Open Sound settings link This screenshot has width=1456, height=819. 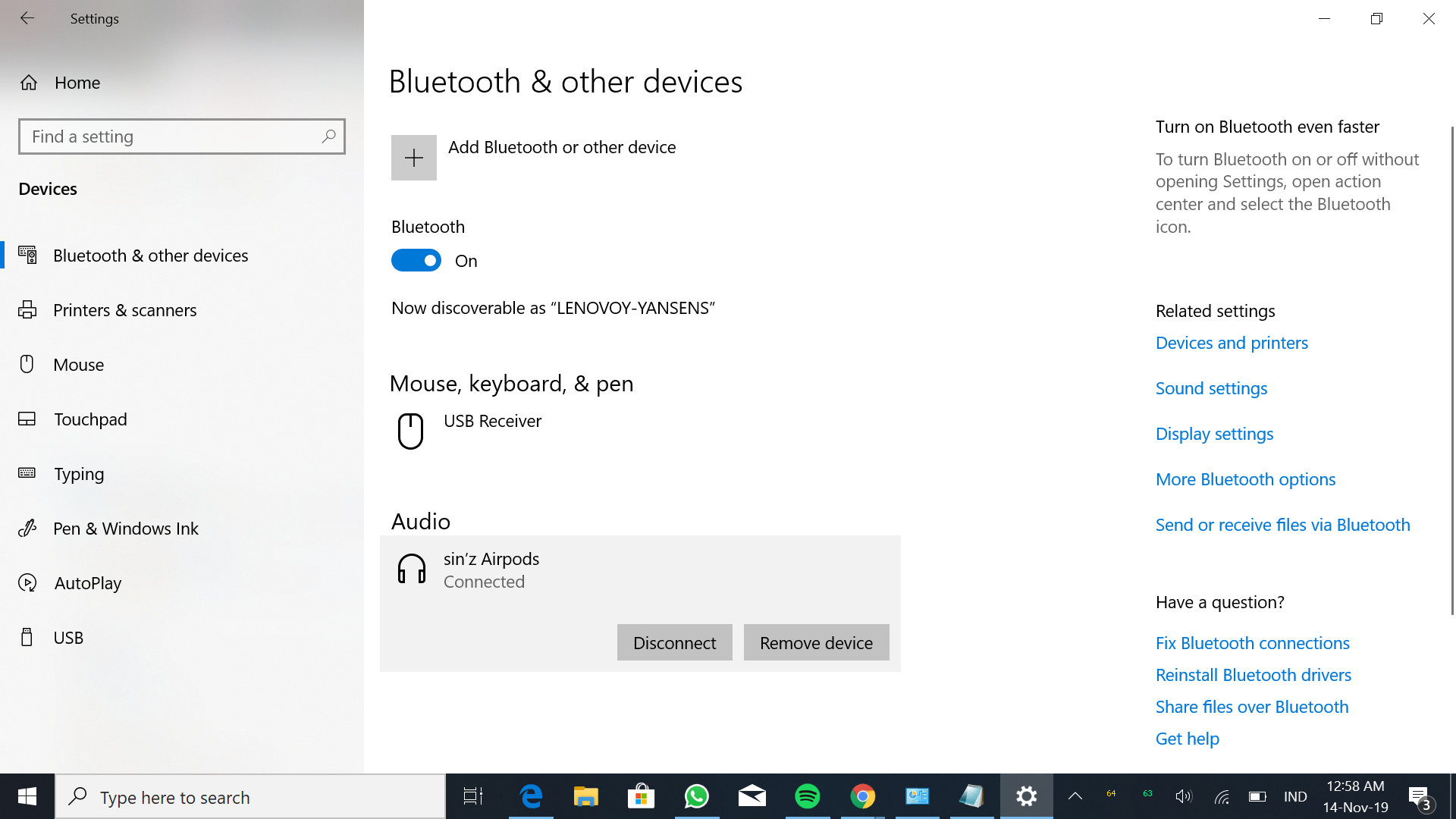[x=1211, y=388]
